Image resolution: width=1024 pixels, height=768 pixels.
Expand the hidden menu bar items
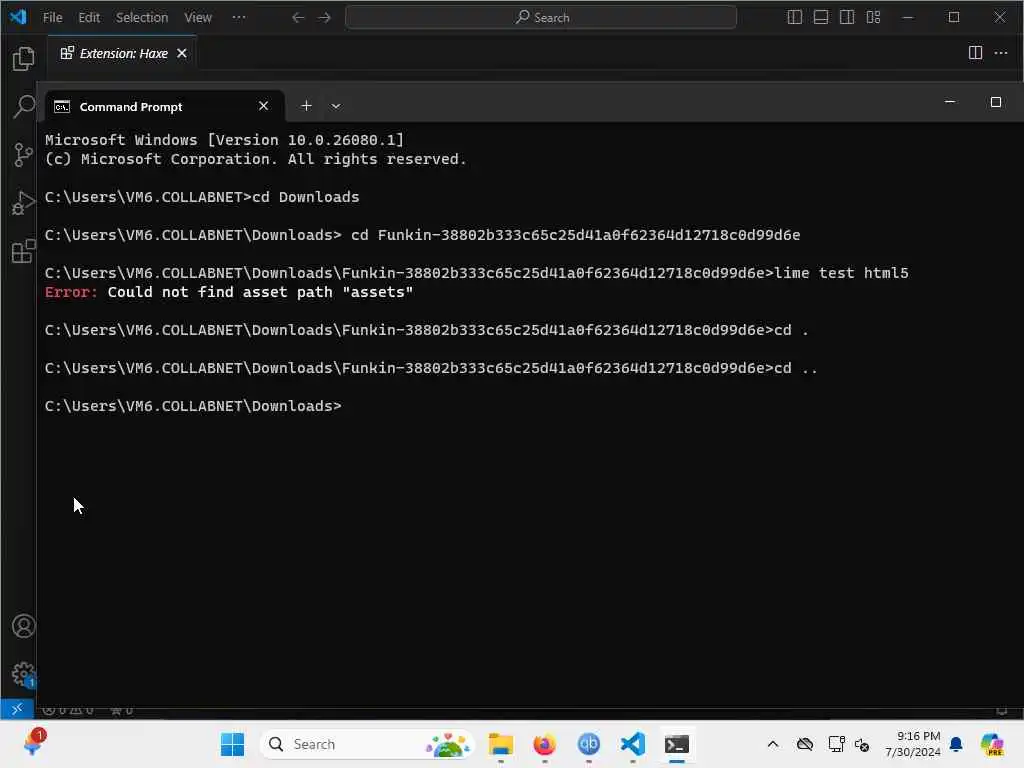pyautogui.click(x=239, y=18)
